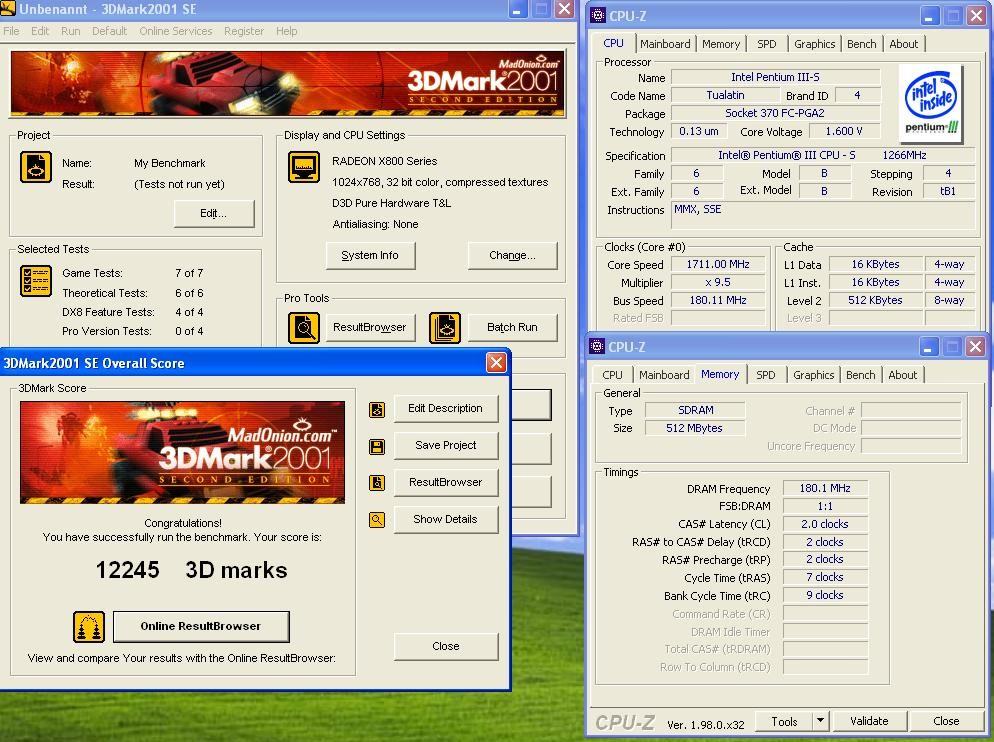Click the CAS# Latency 2.0 clocks value
The height and width of the screenshot is (742, 994).
click(x=825, y=524)
